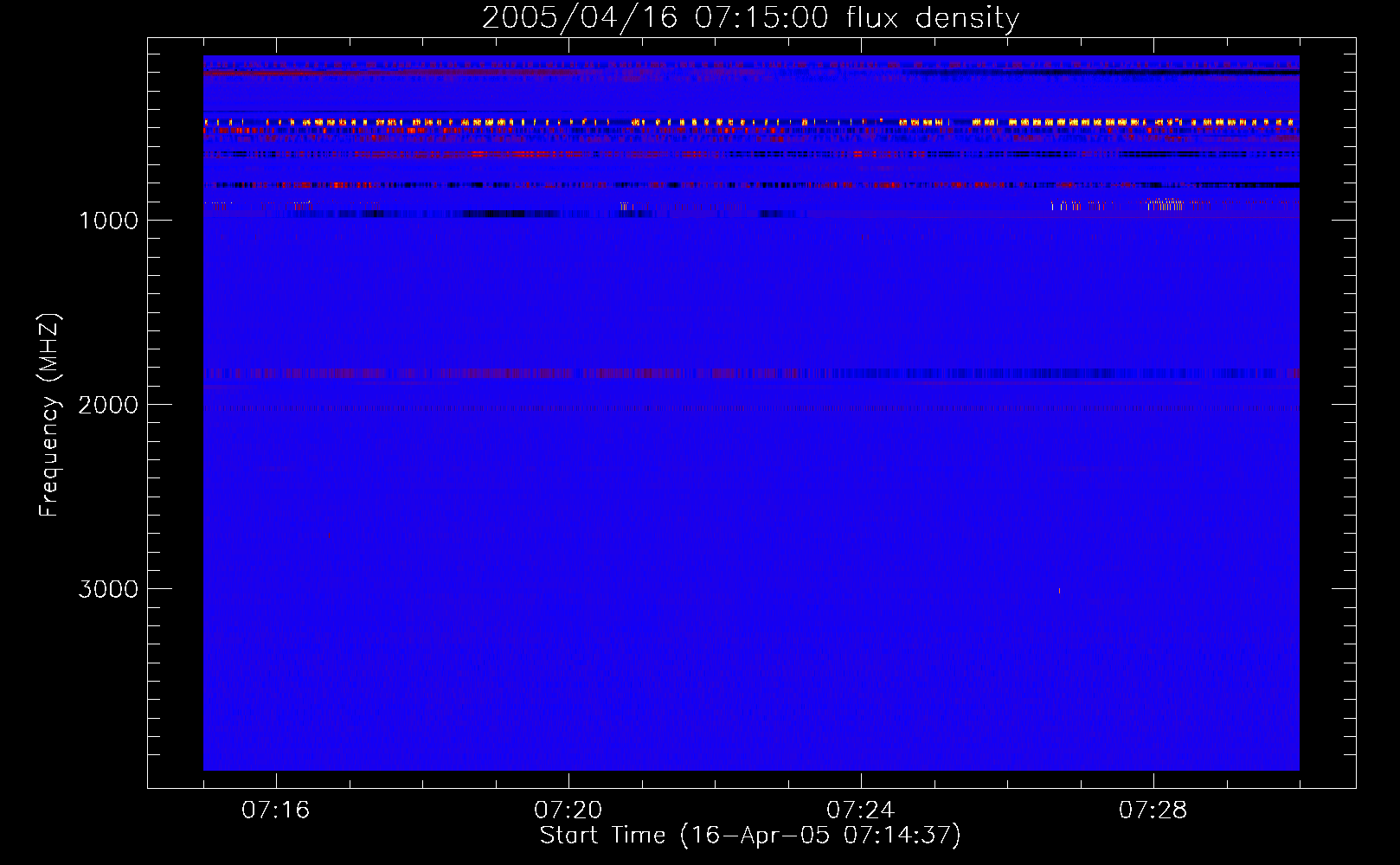Click the "07:28" time tick label
This screenshot has height=865, width=1400.
1153,810
